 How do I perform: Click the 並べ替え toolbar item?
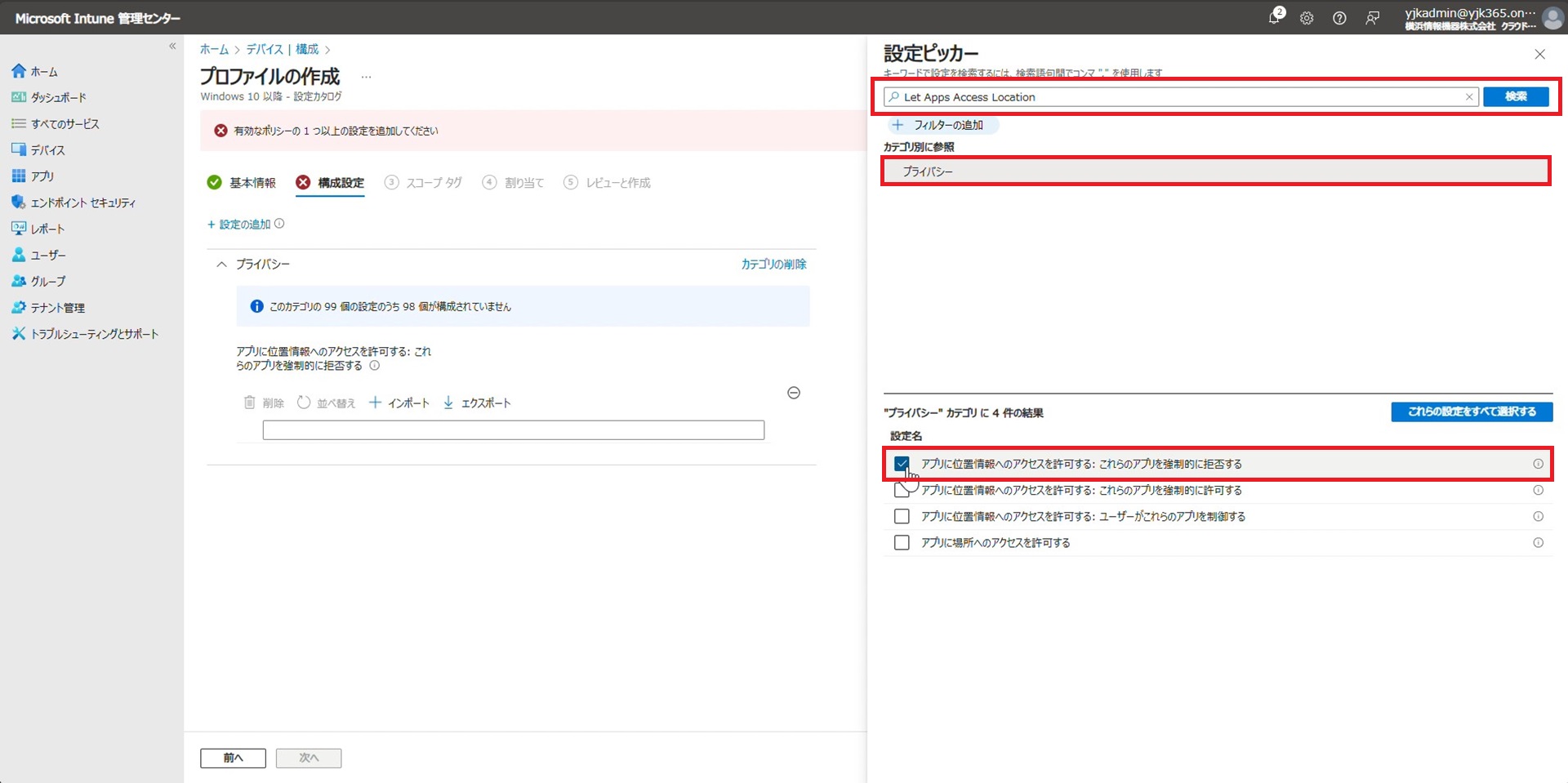(326, 403)
